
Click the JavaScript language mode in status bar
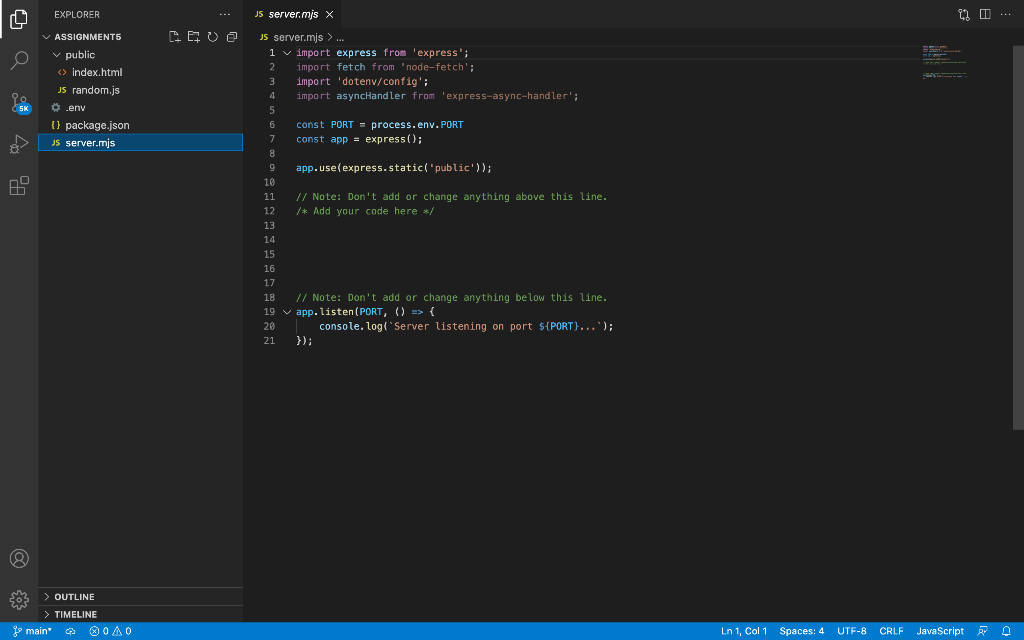pyautogui.click(x=939, y=631)
